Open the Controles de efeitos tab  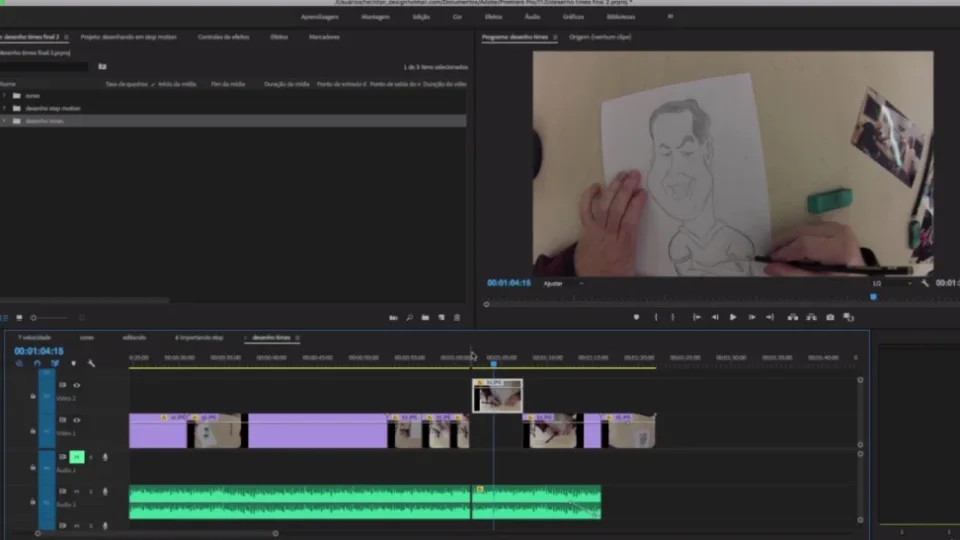pyautogui.click(x=223, y=37)
